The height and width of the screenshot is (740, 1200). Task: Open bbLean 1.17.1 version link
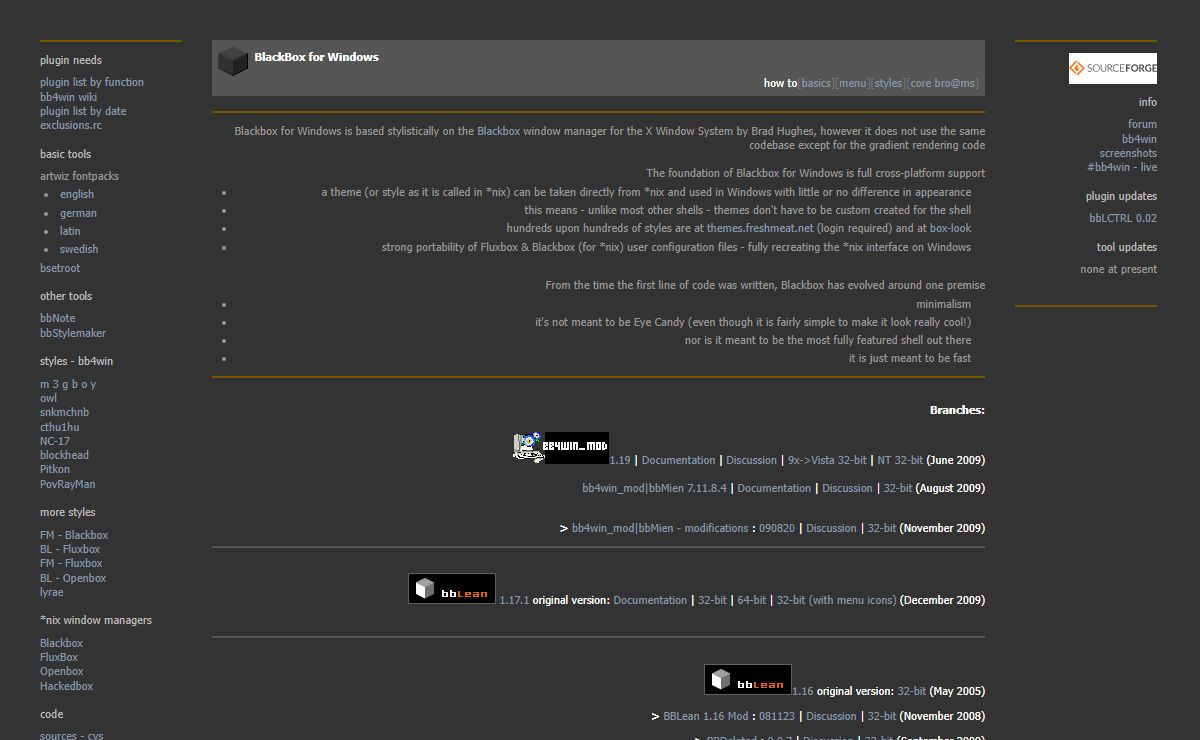pos(514,600)
